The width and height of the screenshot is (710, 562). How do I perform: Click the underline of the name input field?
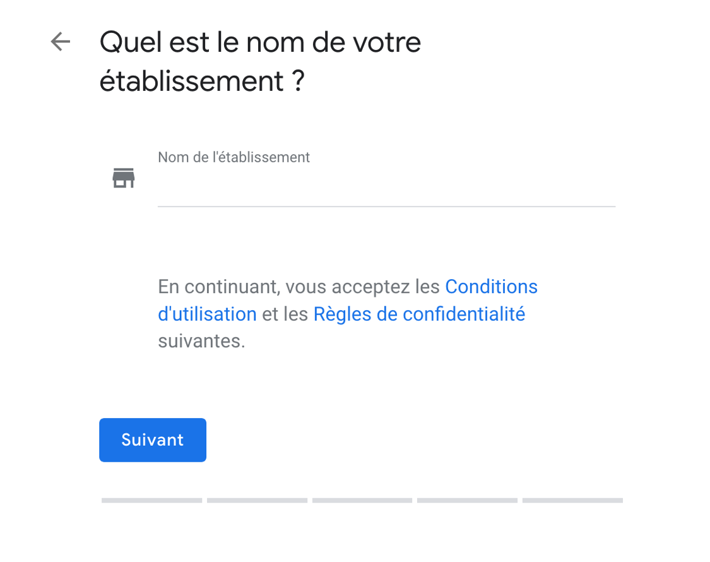(x=386, y=207)
